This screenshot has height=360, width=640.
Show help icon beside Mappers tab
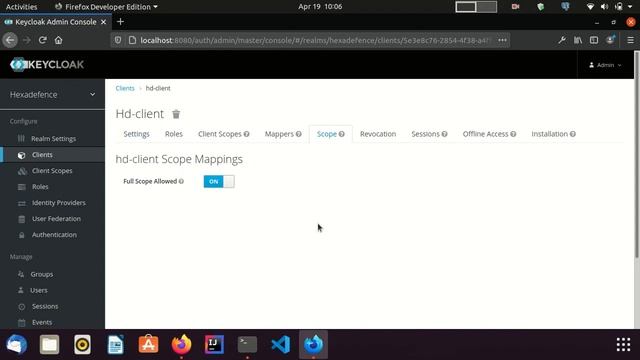click(x=299, y=134)
